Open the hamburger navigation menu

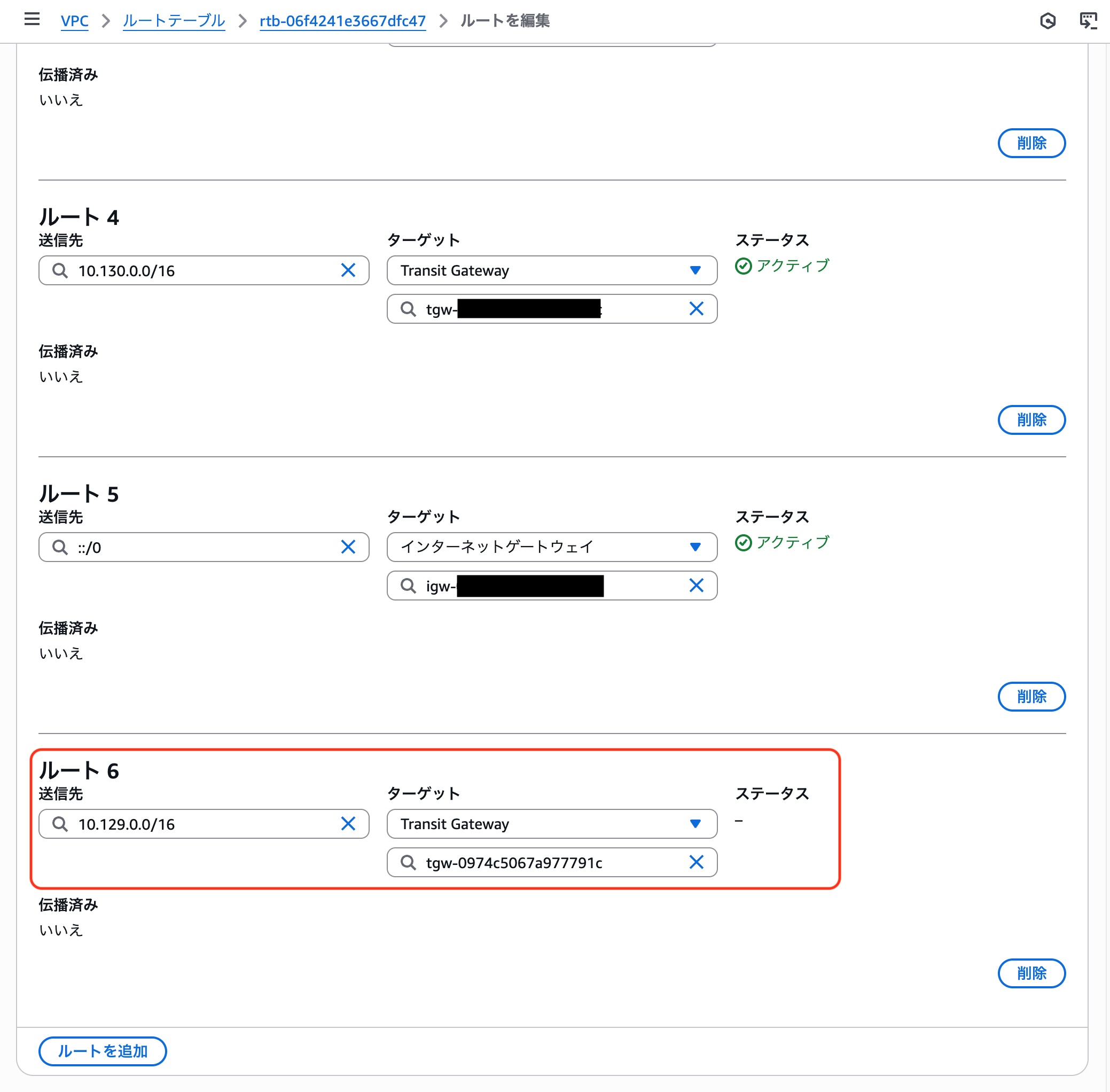[32, 19]
